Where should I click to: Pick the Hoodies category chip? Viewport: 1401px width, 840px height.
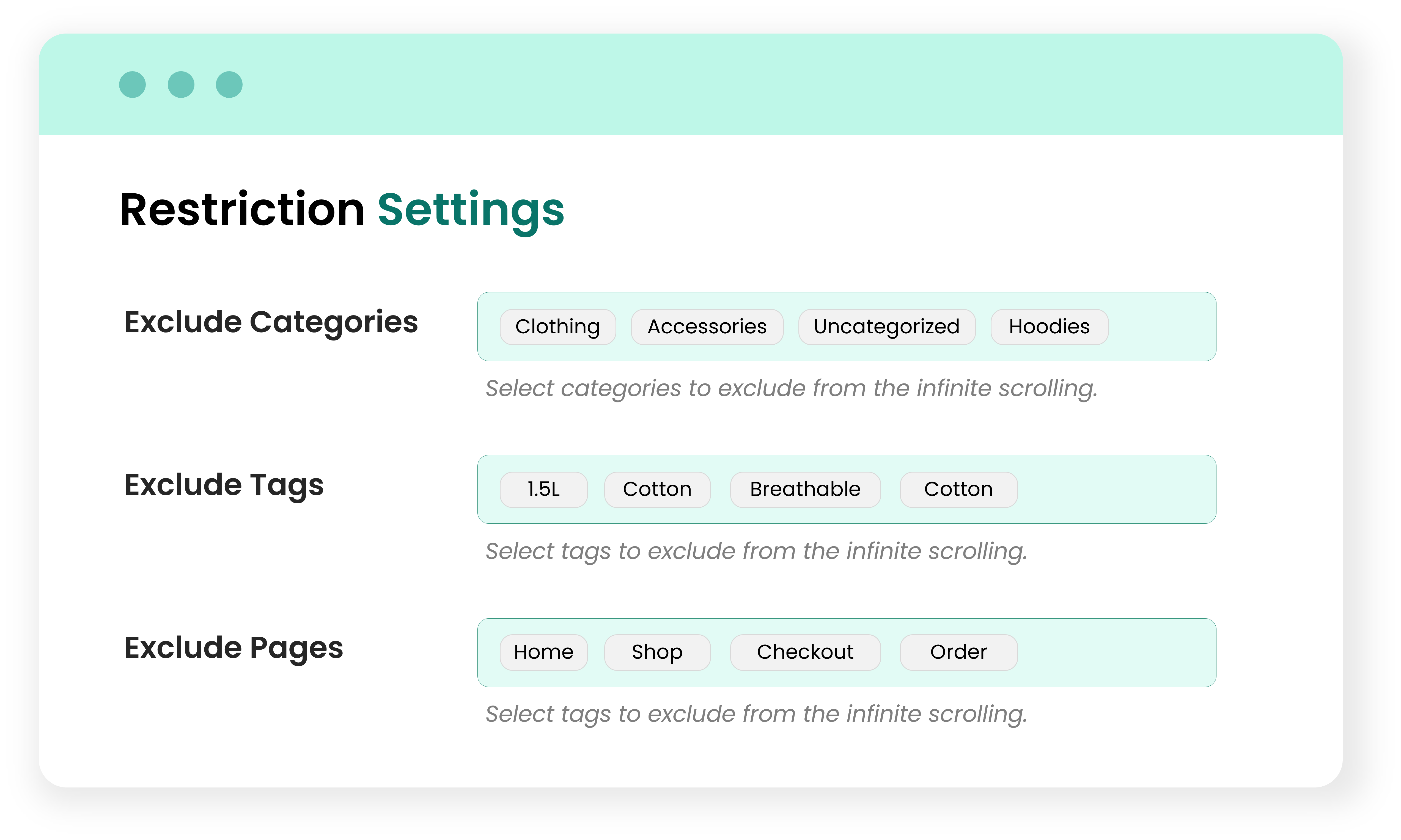[x=1049, y=326]
